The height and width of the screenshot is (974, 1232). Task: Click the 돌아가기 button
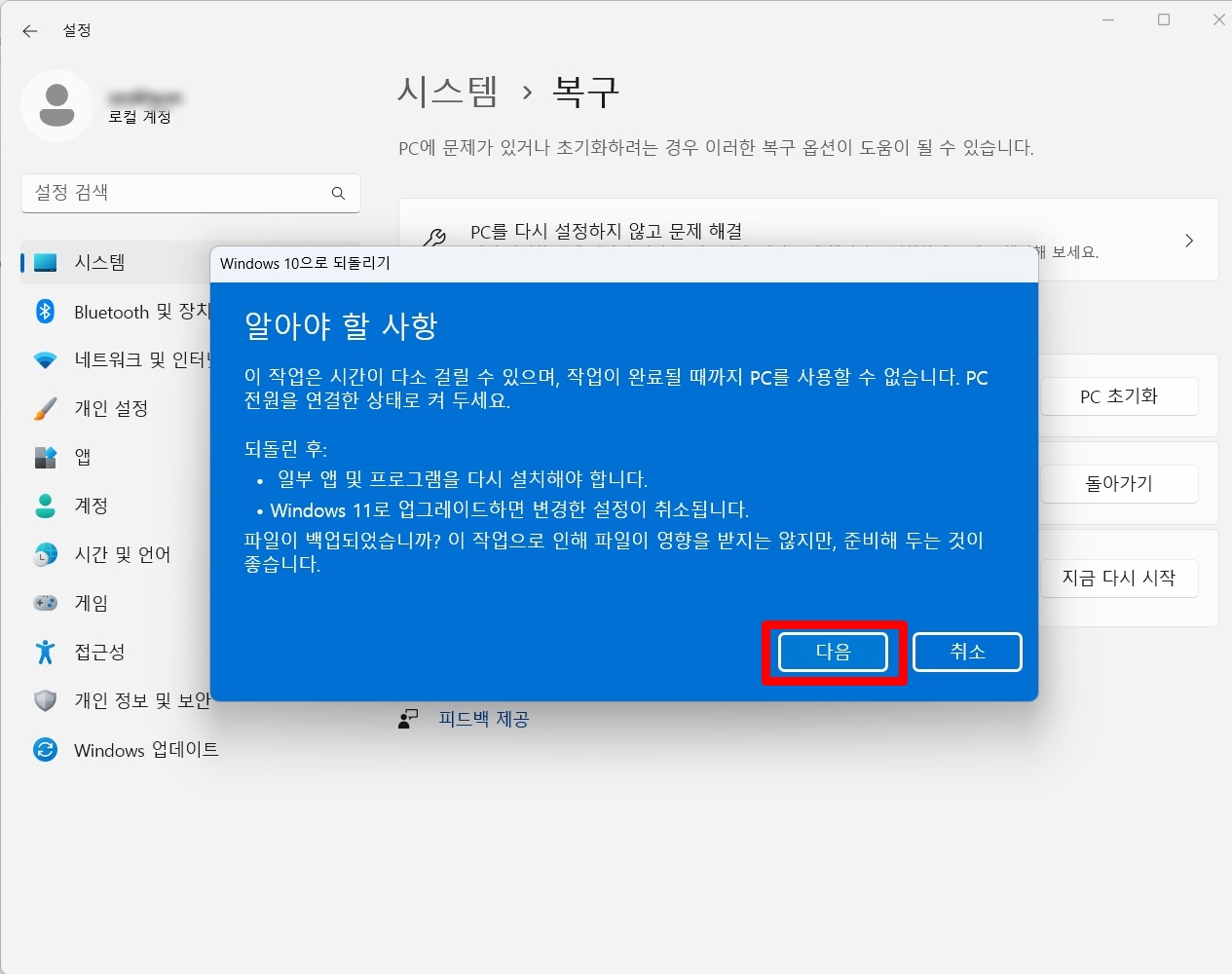(1119, 483)
